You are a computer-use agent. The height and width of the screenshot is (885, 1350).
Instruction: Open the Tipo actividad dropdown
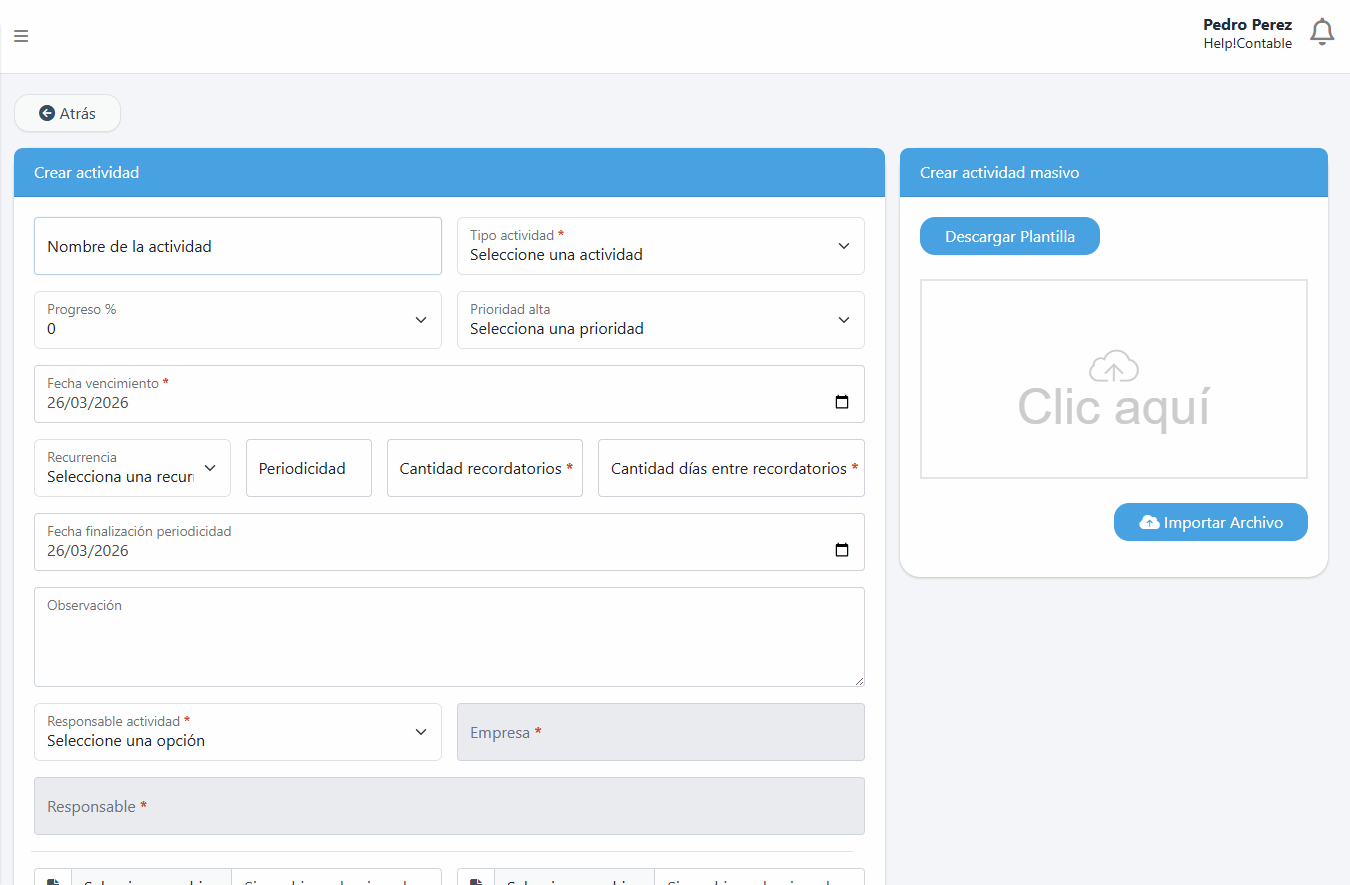point(661,246)
